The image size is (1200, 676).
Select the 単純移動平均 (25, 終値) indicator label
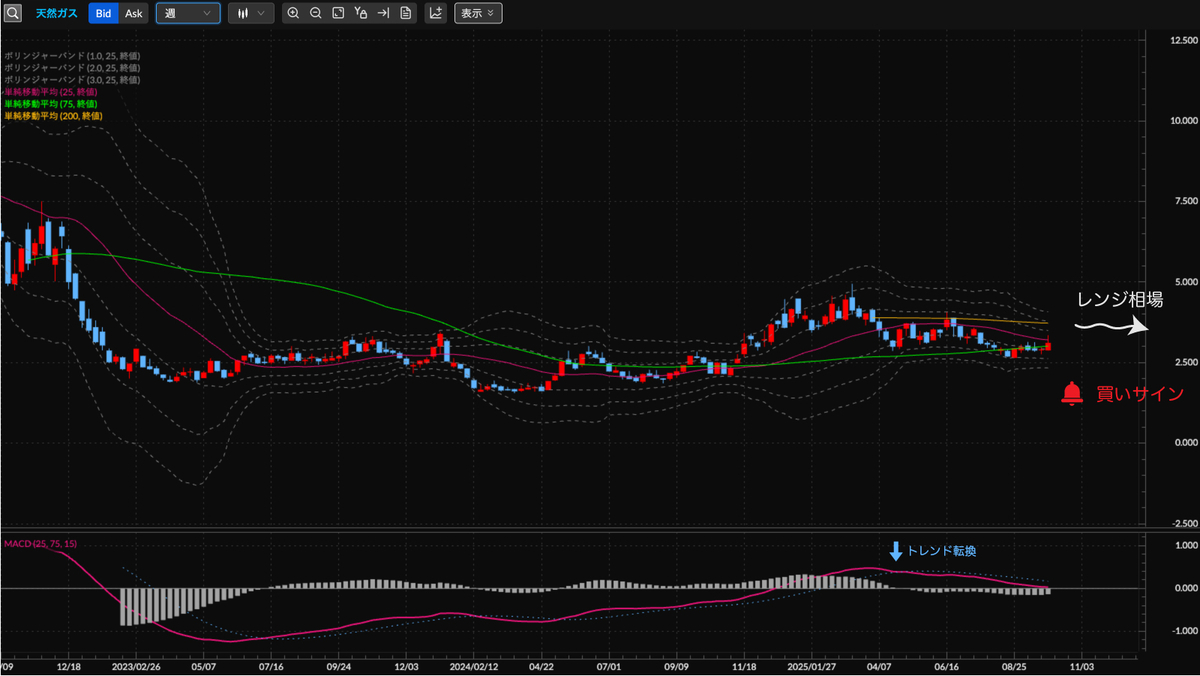(50, 91)
